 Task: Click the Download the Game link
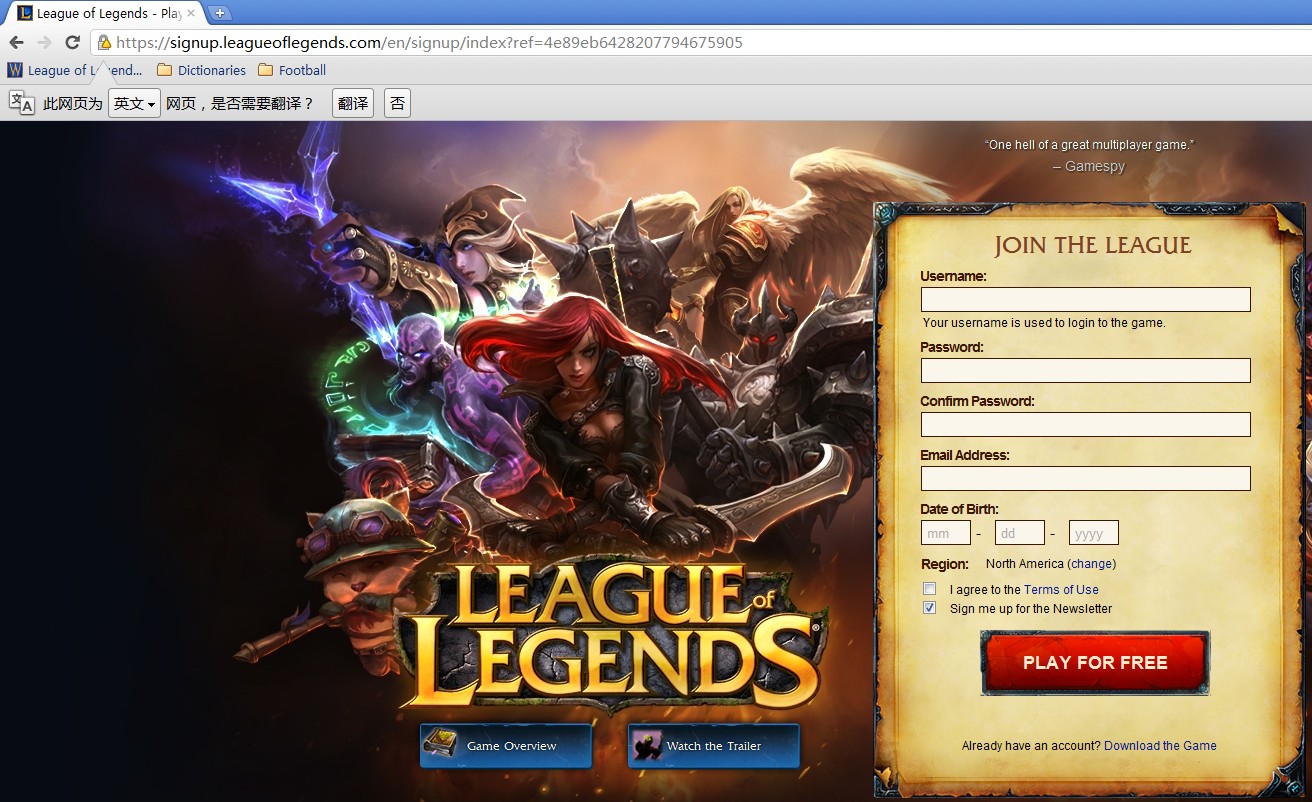(x=1160, y=746)
